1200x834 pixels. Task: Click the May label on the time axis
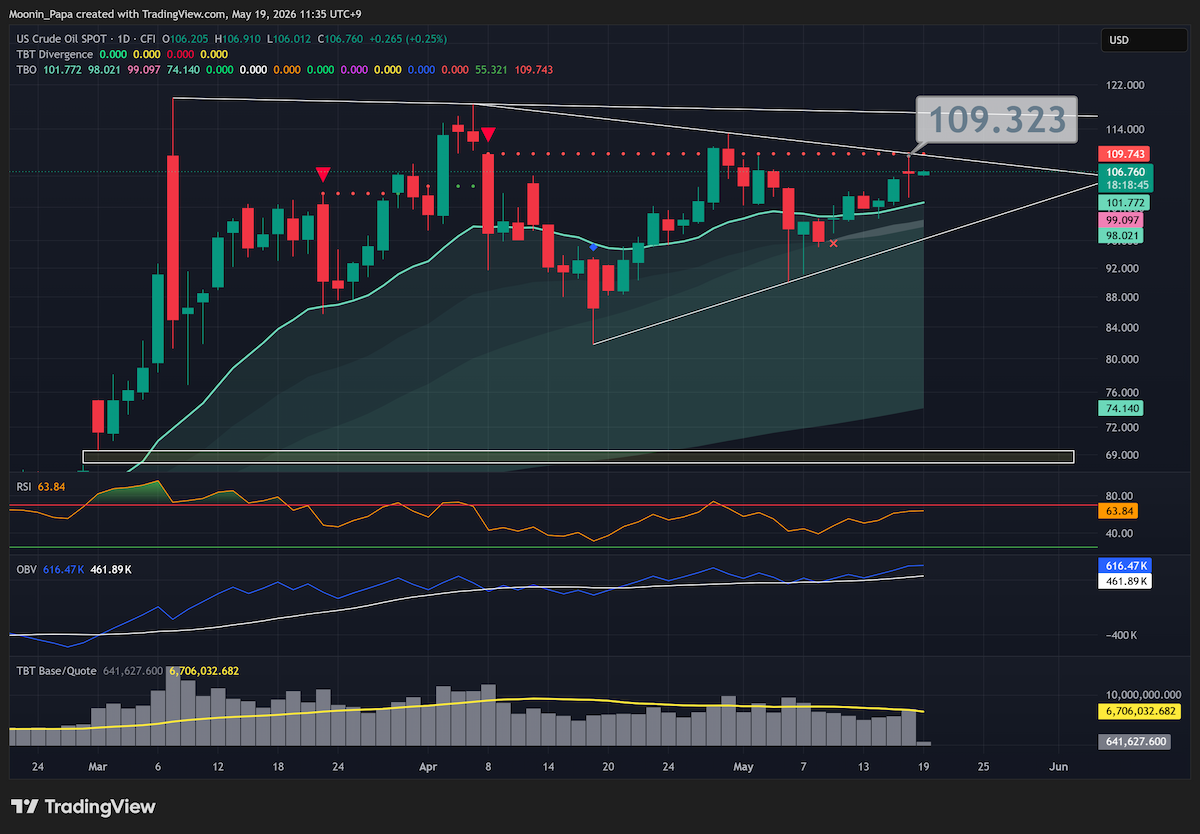[x=742, y=767]
